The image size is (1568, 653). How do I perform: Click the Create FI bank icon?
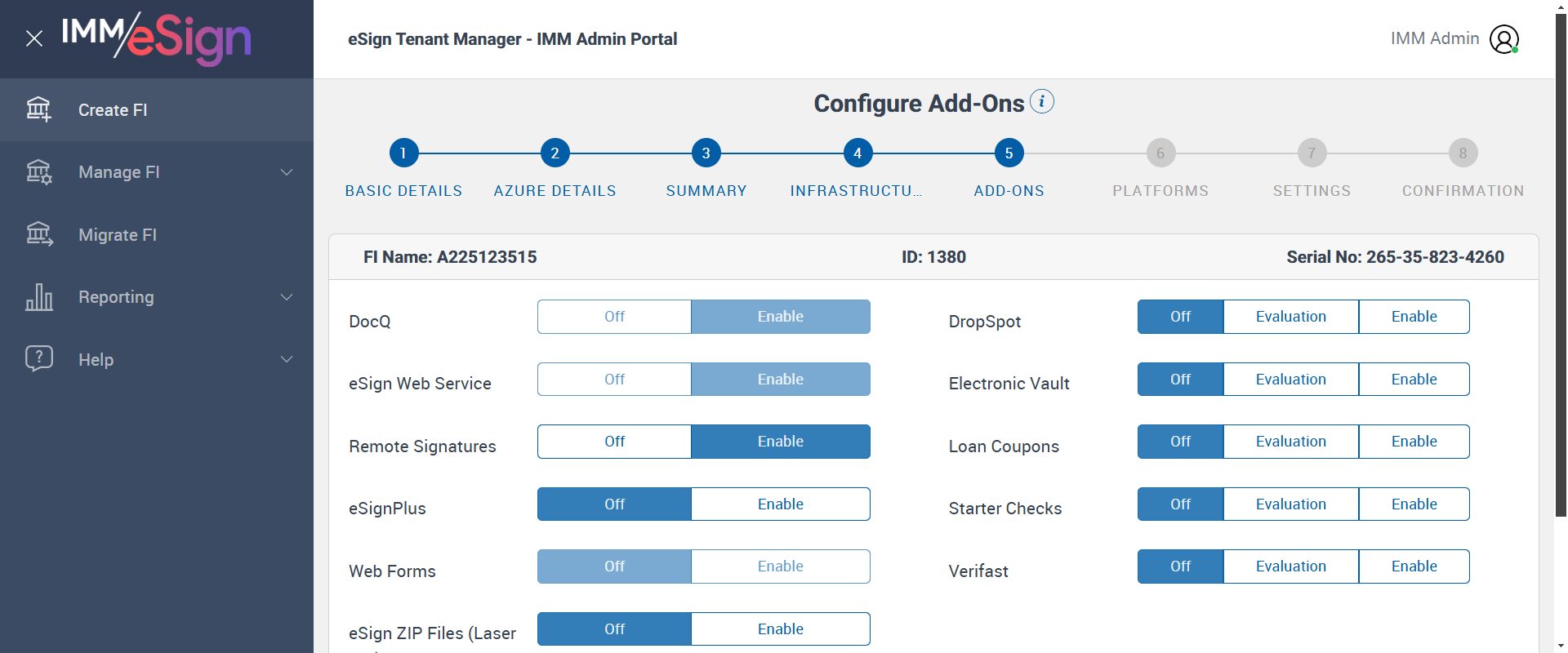pos(38,109)
